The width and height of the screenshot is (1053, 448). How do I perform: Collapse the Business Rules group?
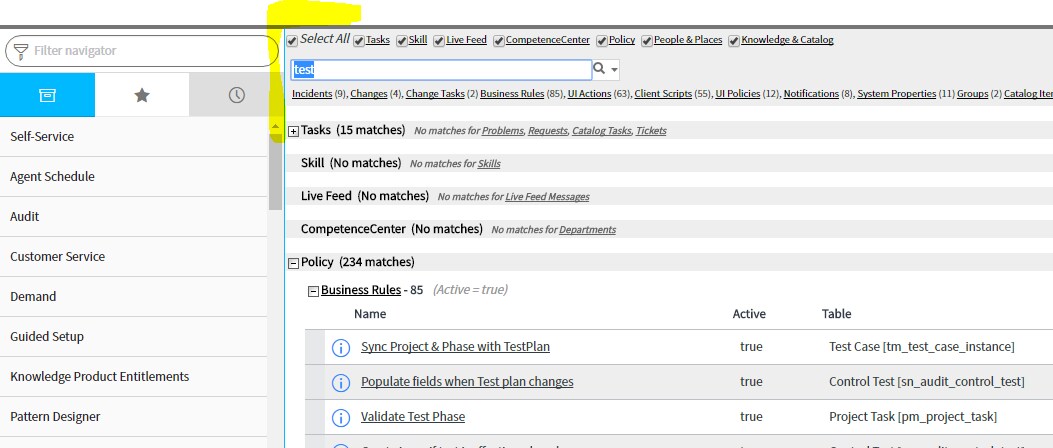313,292
